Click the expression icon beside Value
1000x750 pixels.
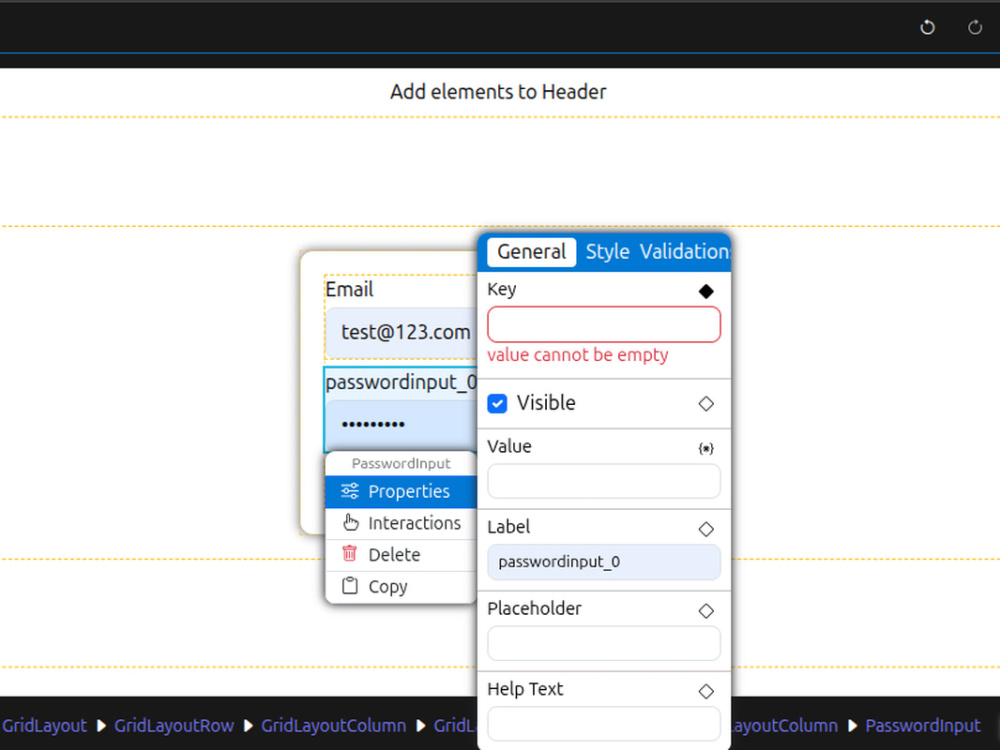[706, 448]
